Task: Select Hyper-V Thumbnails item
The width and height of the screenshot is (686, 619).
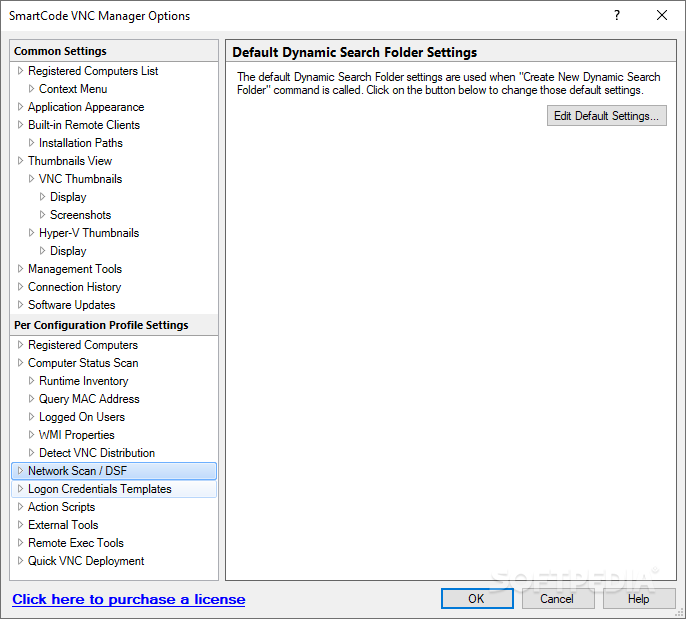Action: pos(89,233)
